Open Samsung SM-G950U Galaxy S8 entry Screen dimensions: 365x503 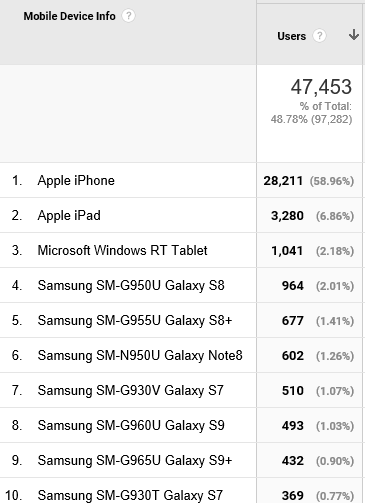click(131, 285)
